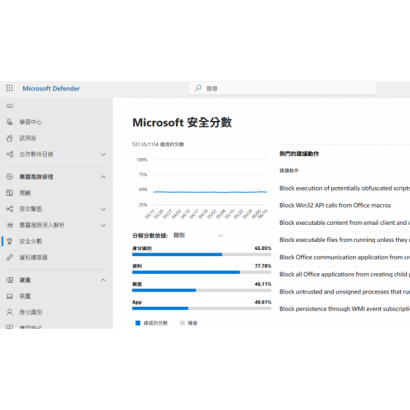Expand the 暴露風險深入解析 chevron
The image size is (410, 410).
[103, 225]
